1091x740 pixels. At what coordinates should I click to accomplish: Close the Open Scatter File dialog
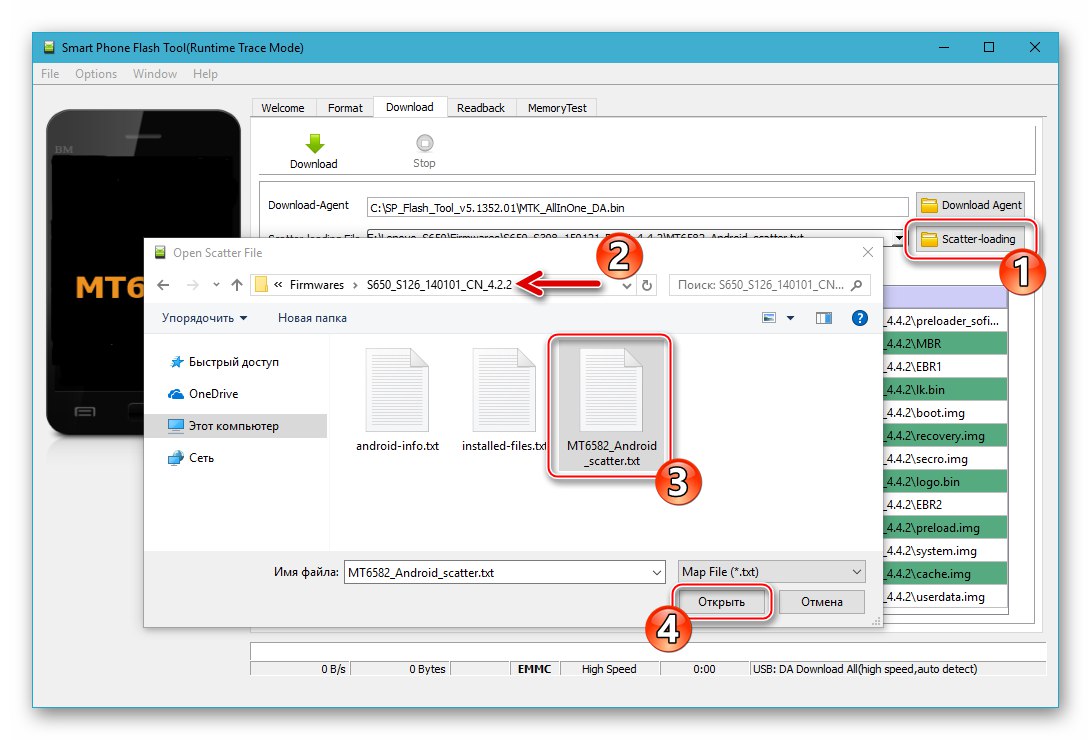point(868,252)
